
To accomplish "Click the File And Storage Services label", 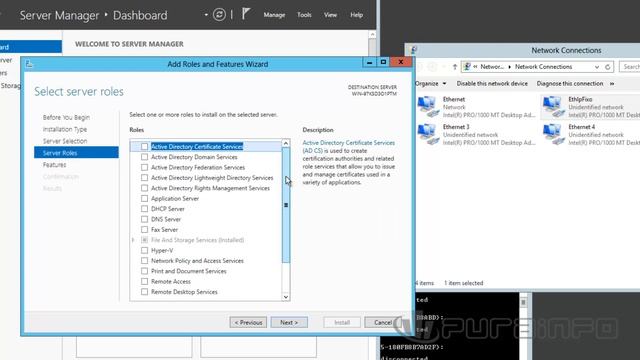I will click(x=198, y=240).
